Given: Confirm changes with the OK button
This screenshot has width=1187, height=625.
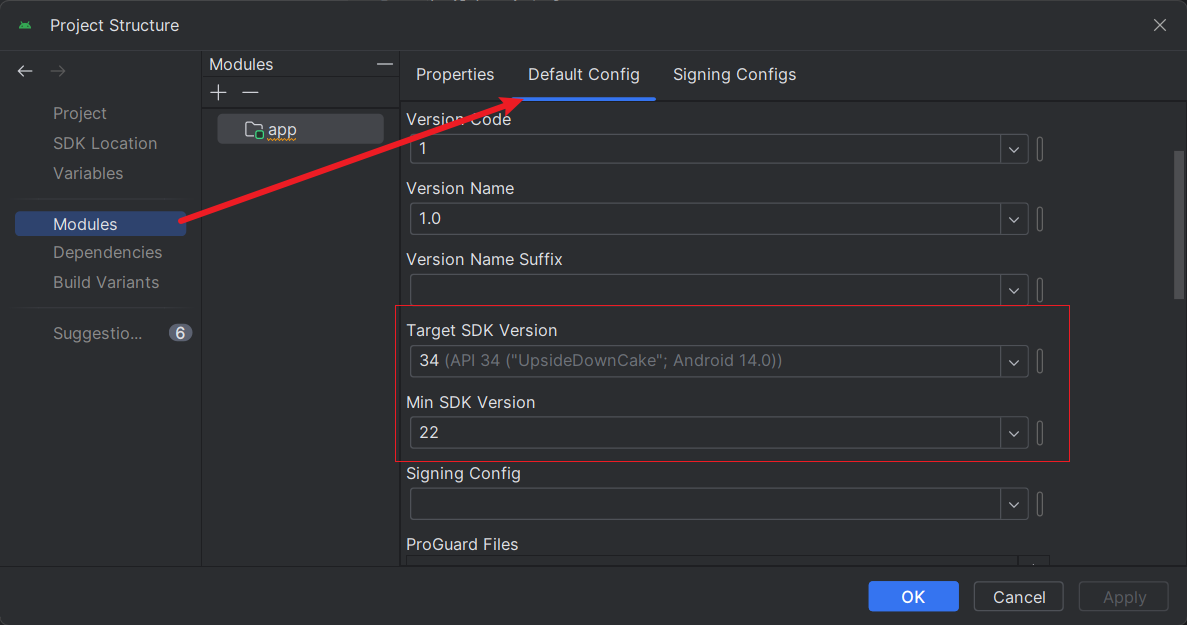Looking at the screenshot, I should click(913, 596).
